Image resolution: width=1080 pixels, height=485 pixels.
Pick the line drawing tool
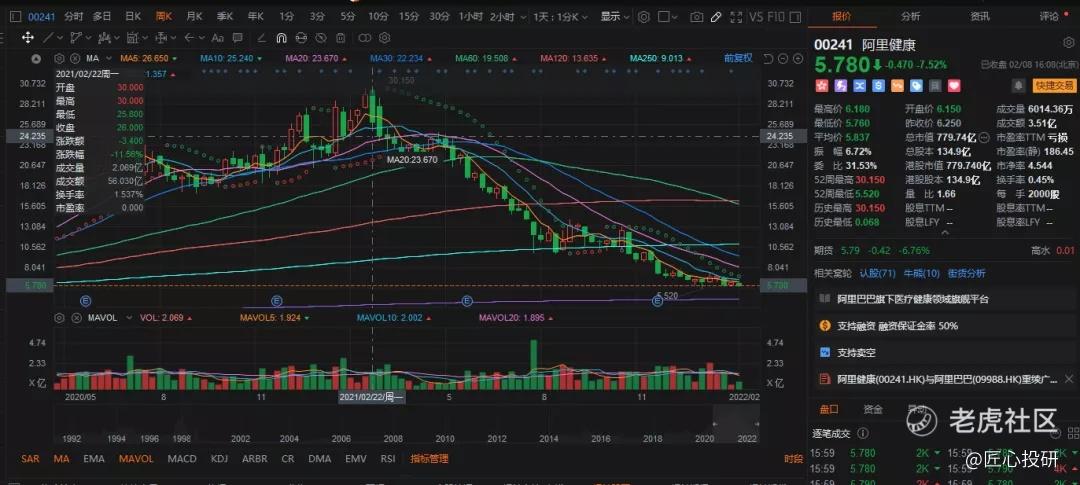tap(48, 38)
